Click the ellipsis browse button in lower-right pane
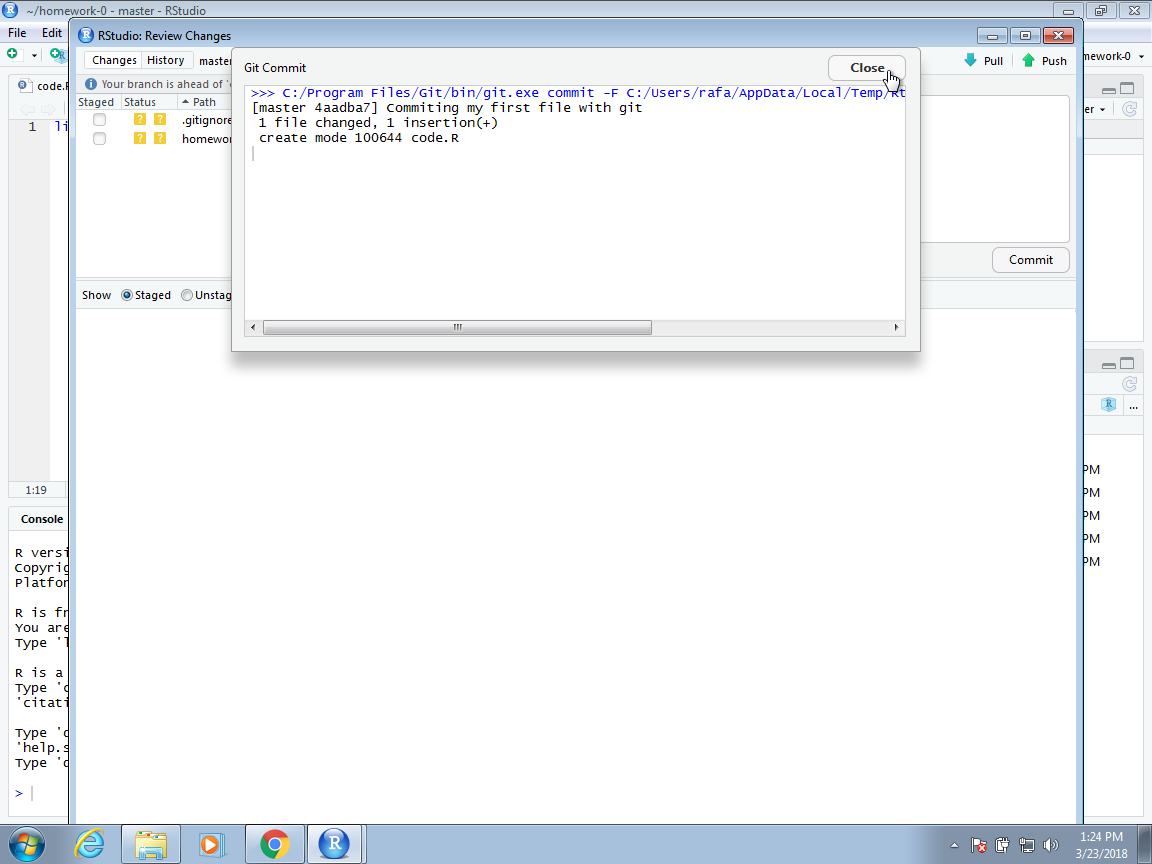The height and width of the screenshot is (864, 1152). [1134, 406]
